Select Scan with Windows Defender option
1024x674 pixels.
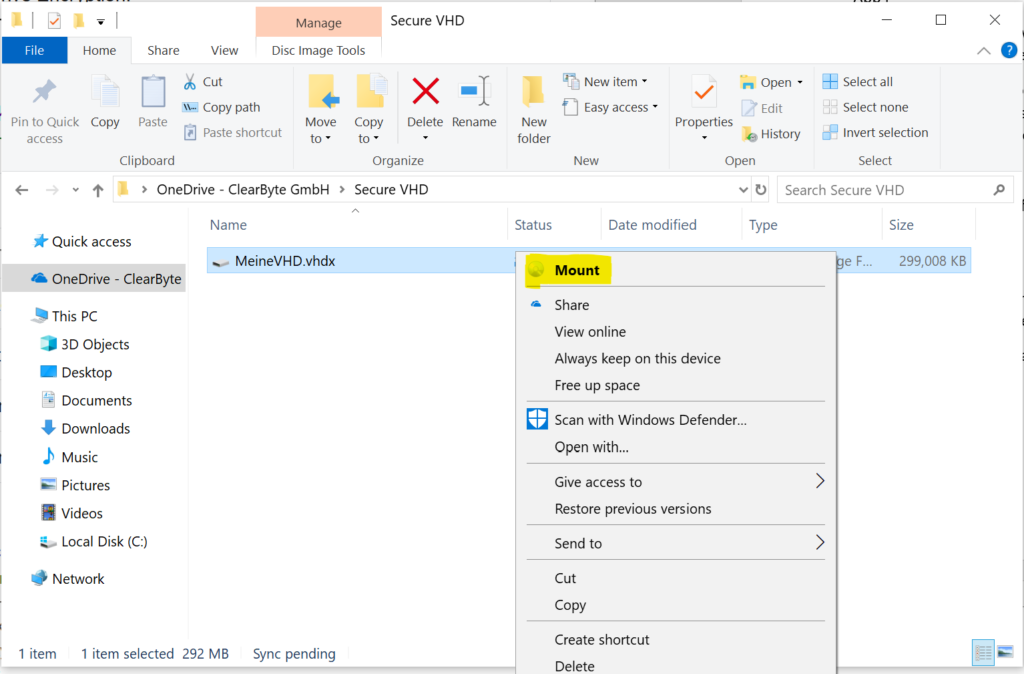point(650,420)
